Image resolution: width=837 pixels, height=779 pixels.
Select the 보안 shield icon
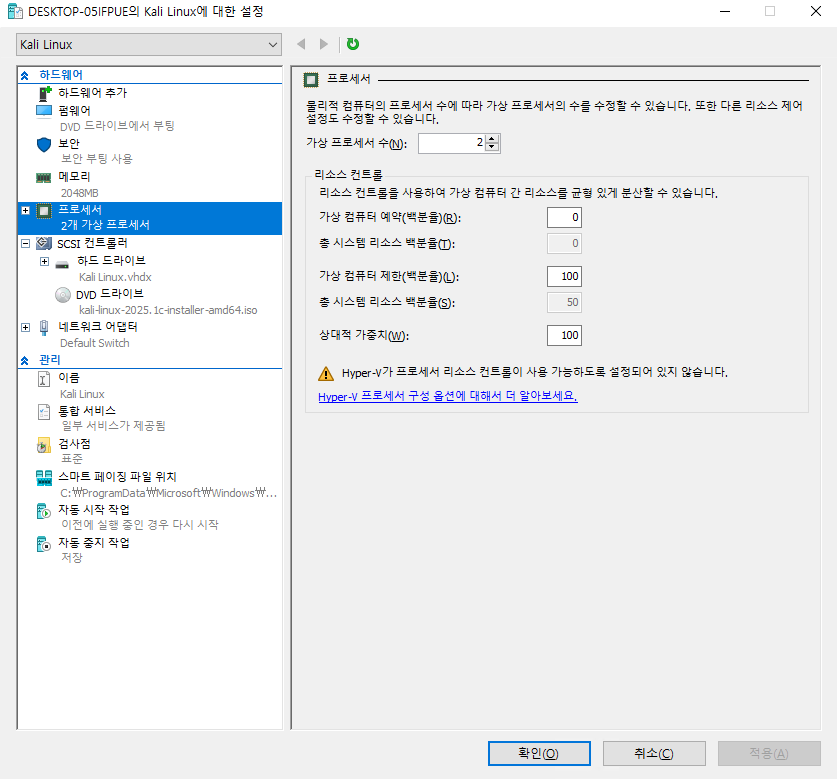pyautogui.click(x=44, y=144)
